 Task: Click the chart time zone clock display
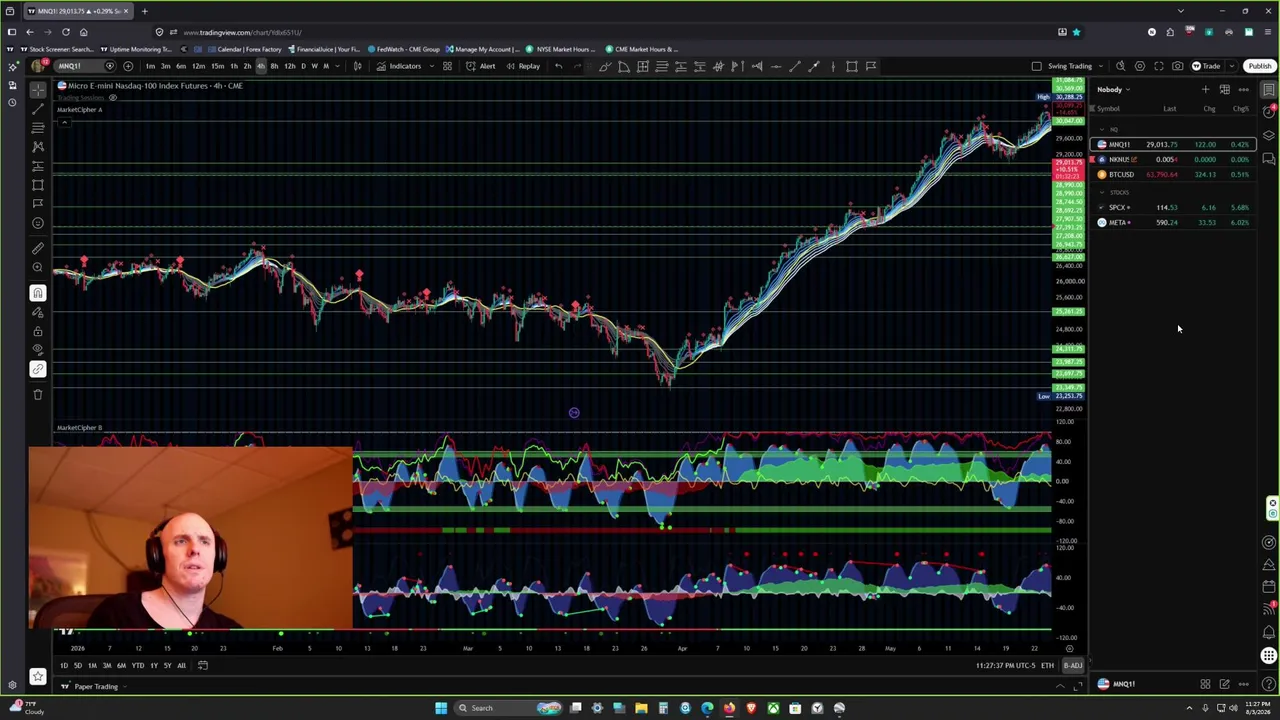(x=1006, y=665)
